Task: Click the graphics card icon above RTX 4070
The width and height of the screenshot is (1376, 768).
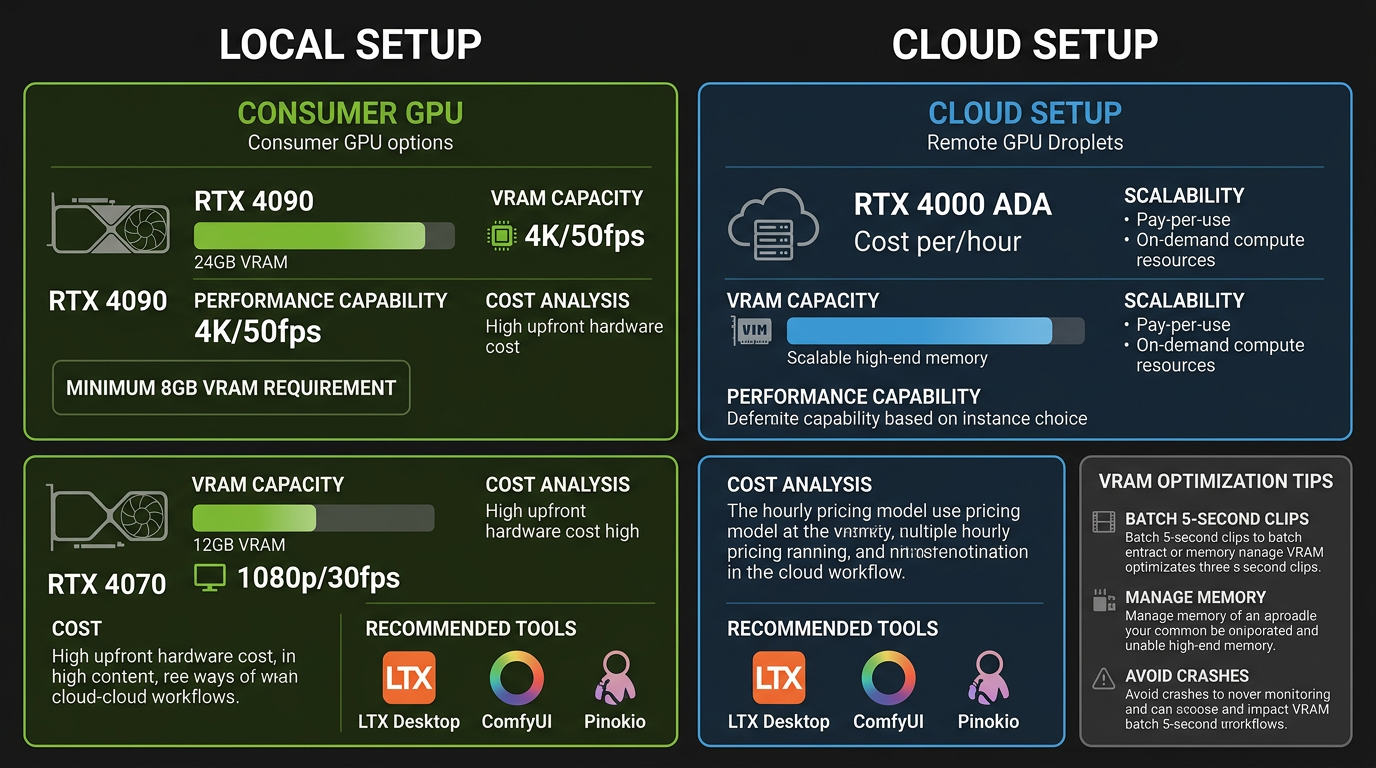Action: (109, 518)
